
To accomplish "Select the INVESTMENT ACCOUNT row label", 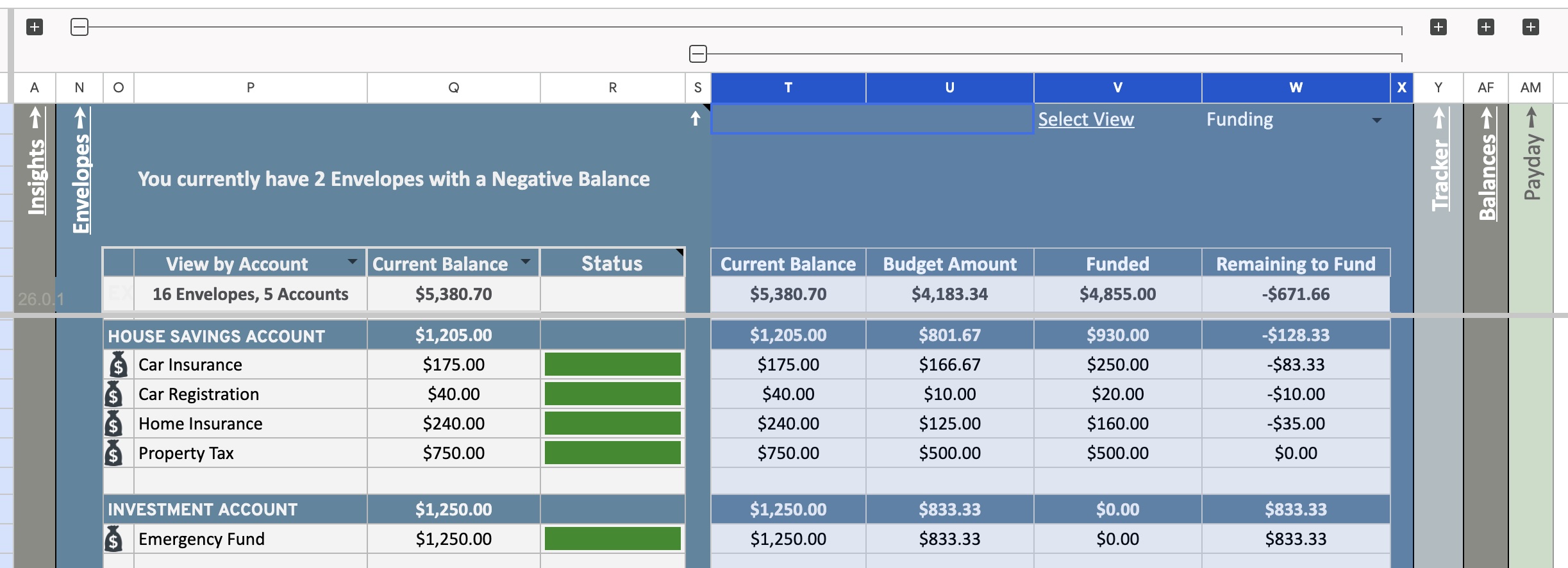I will [203, 509].
